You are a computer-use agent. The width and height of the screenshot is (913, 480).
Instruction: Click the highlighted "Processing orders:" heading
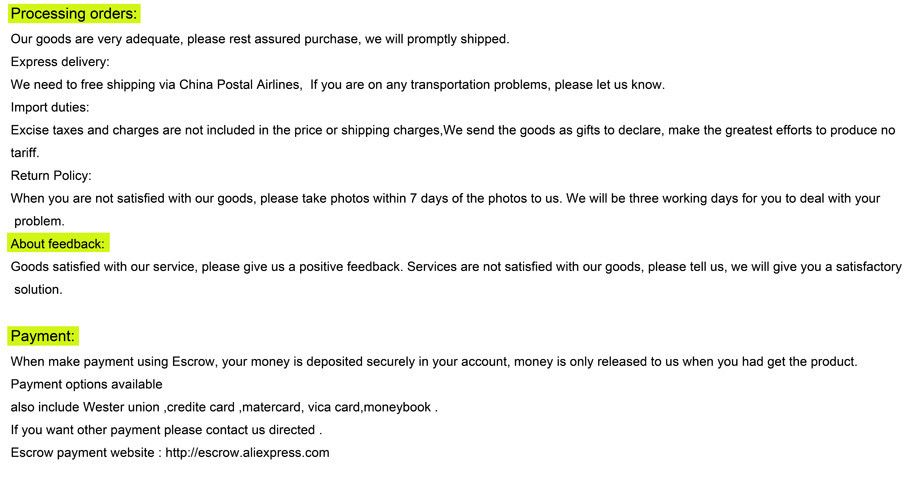[74, 14]
